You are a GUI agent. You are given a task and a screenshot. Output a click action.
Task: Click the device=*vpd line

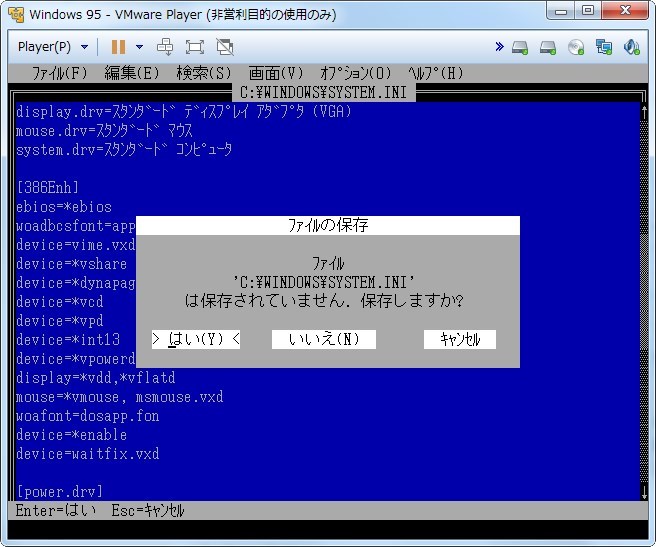tap(59, 321)
